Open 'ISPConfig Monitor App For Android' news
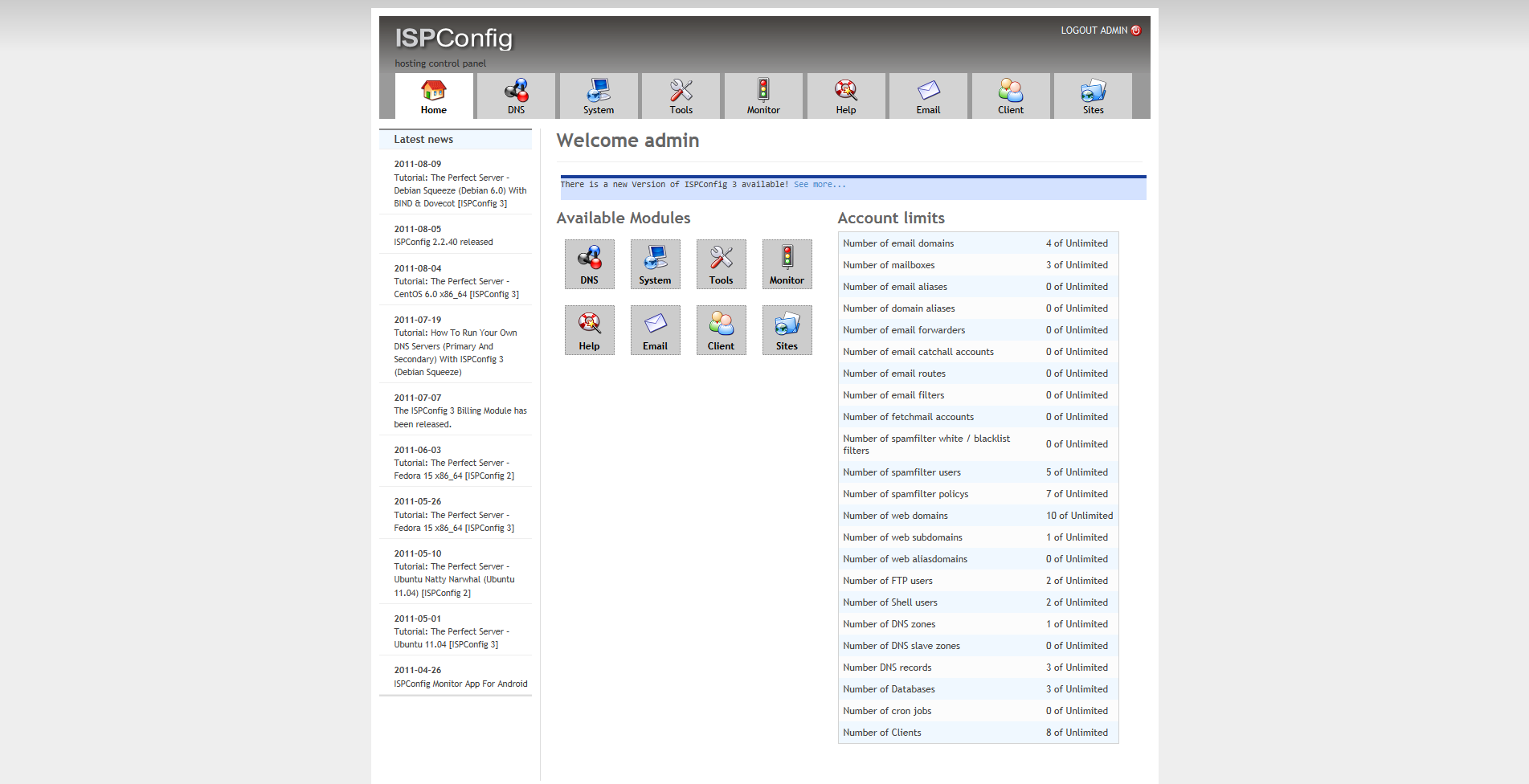Viewport: 1529px width, 784px height. point(460,684)
